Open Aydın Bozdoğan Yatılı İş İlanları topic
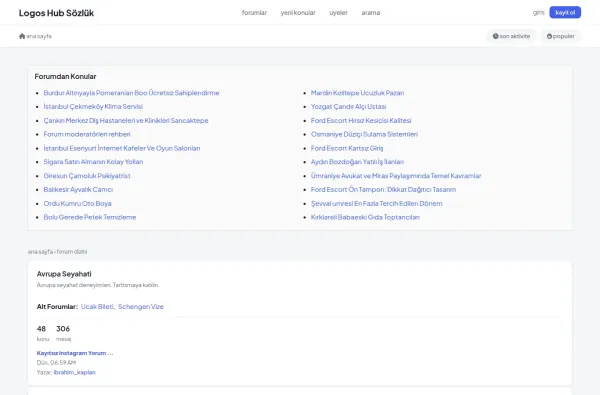 357,162
